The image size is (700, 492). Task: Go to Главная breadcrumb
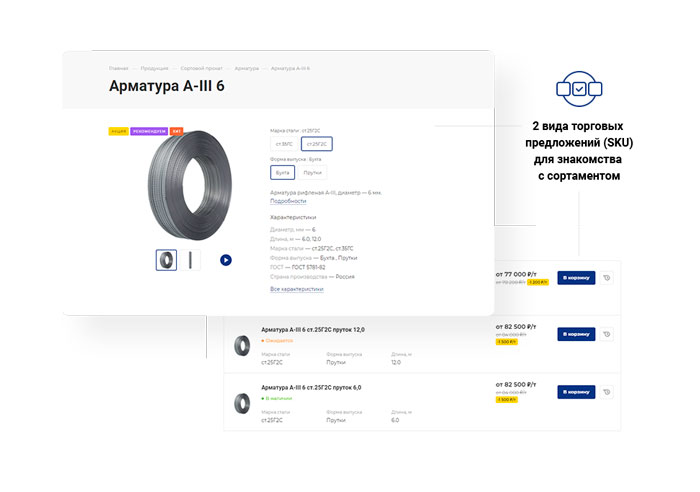point(118,68)
